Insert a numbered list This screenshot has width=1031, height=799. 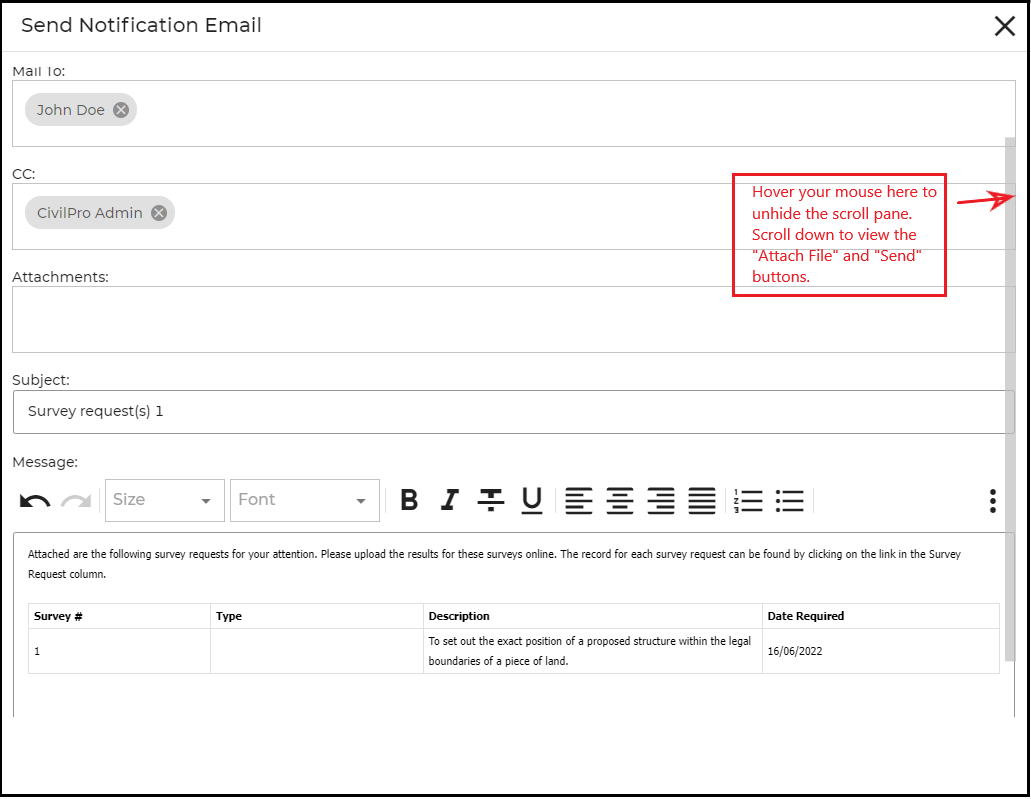click(x=748, y=500)
